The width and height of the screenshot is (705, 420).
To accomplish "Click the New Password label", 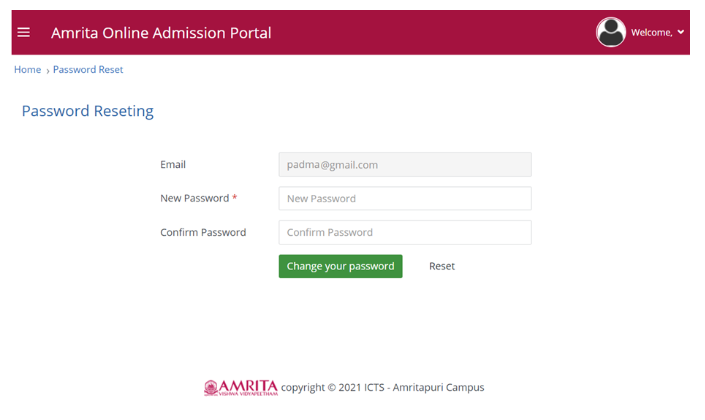I will 194,199.
